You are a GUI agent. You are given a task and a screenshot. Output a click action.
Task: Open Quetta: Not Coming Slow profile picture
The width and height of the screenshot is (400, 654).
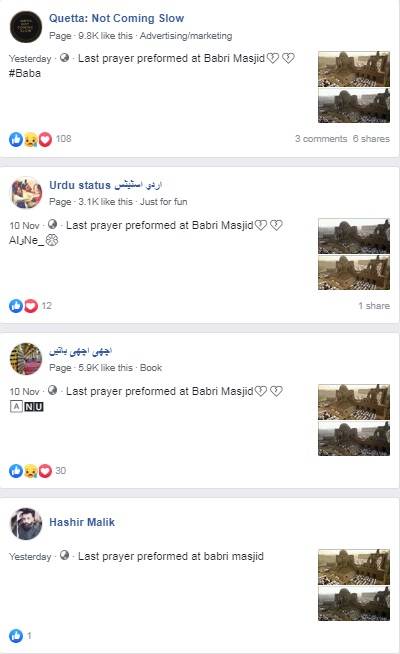26,27
